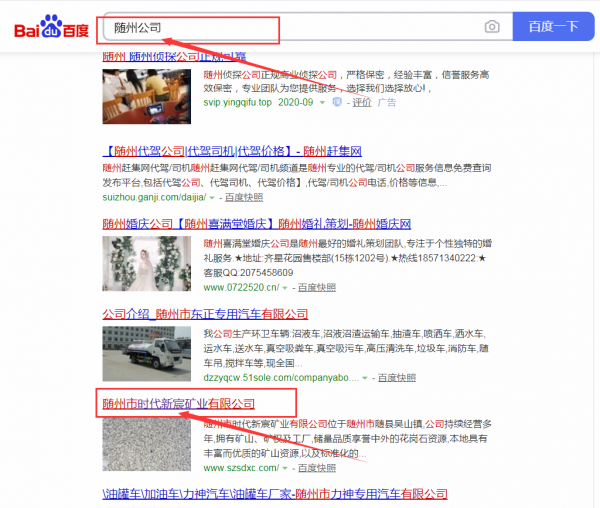Screen dimensions: 600x508
Task: Open the tanker truck thumbnail image
Action: [x=148, y=354]
